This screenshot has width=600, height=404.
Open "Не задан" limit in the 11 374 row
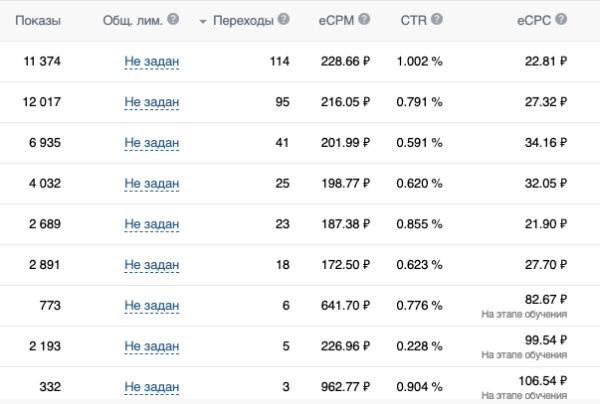151,61
